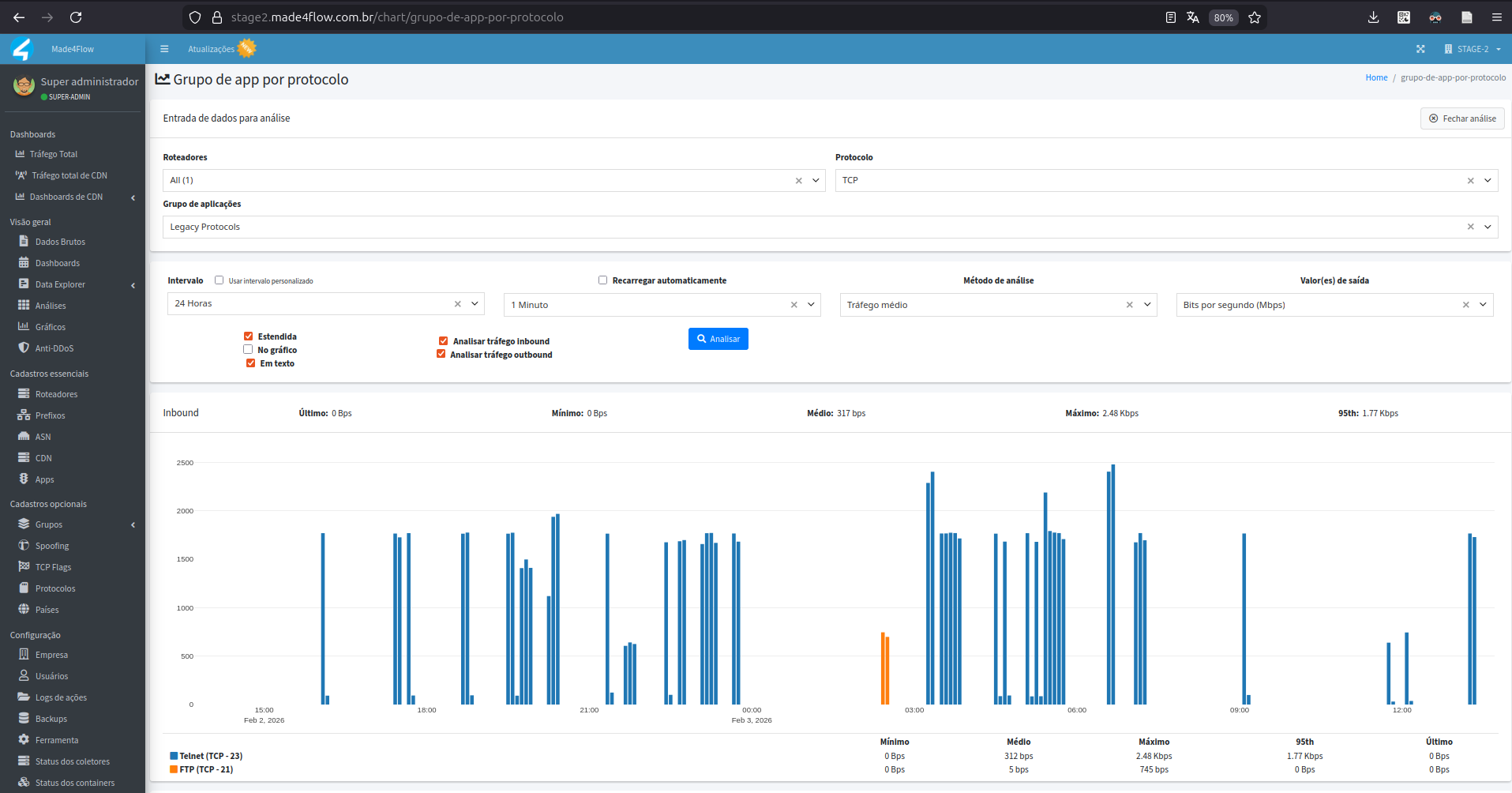Screen dimensions: 1512x793
Task: Click the Spoofing sidebar icon
Action: [x=24, y=545]
